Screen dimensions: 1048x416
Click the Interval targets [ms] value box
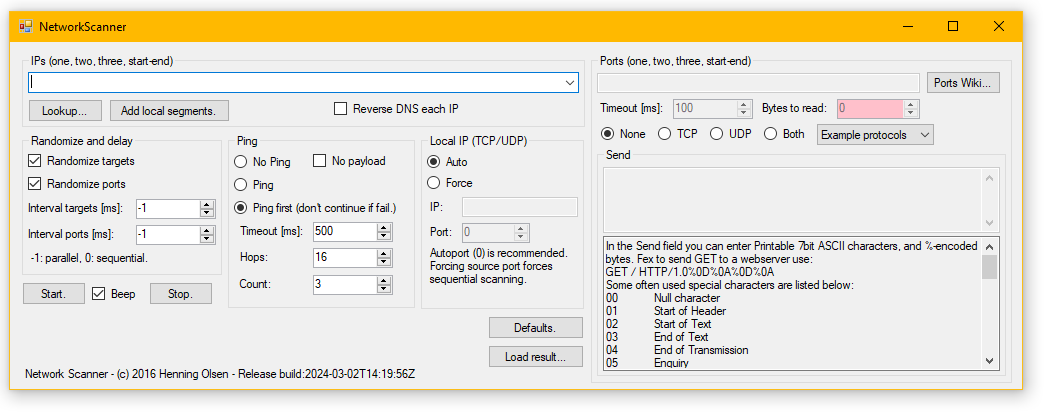coord(167,209)
